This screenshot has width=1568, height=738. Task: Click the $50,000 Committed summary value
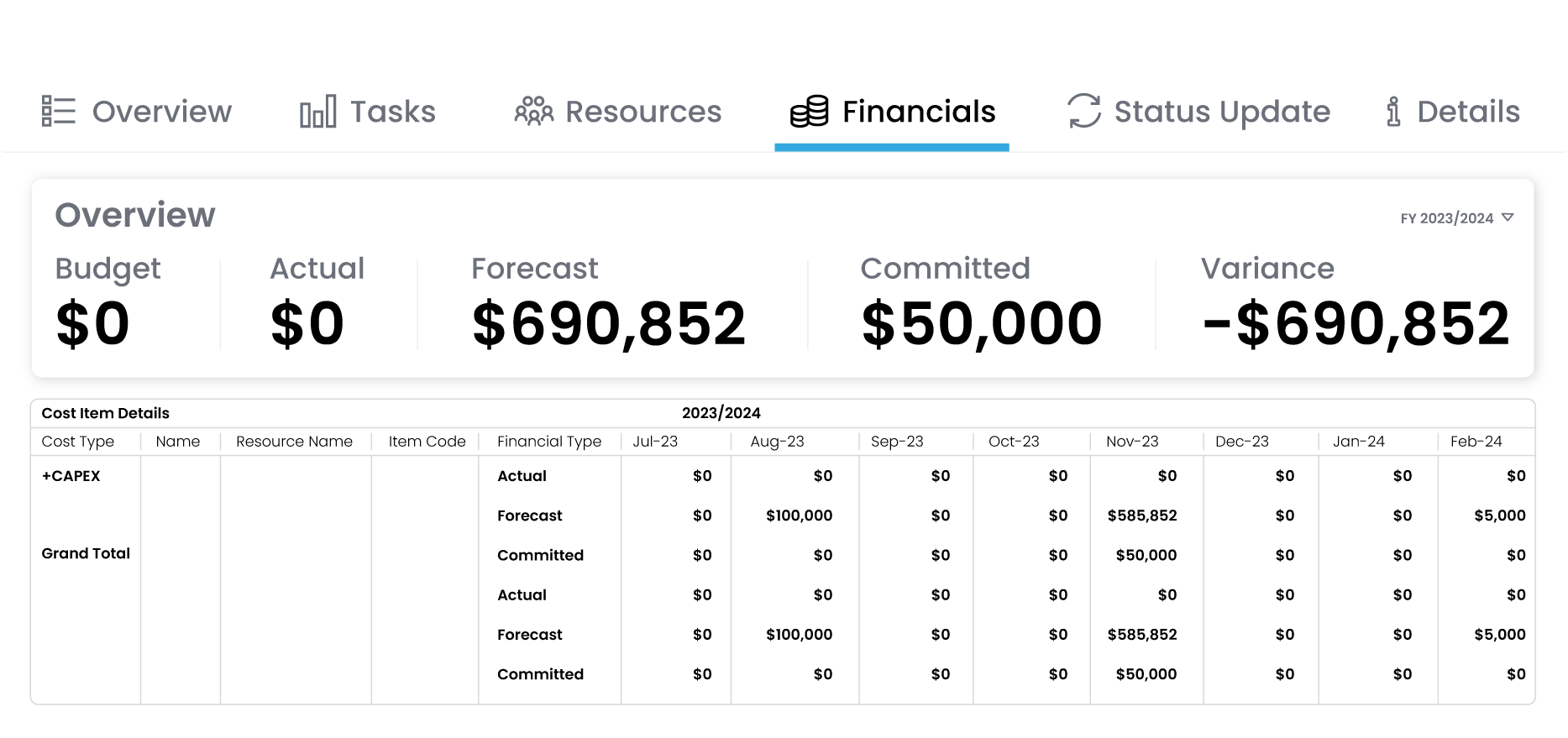pos(982,324)
